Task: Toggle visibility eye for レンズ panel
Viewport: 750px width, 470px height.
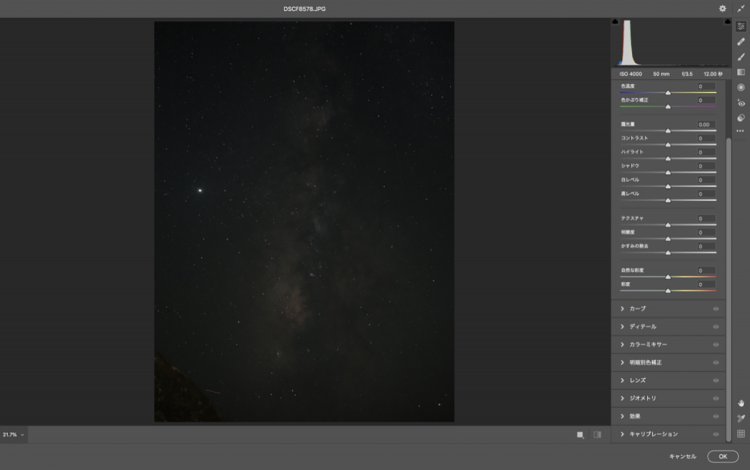Action: 716,380
